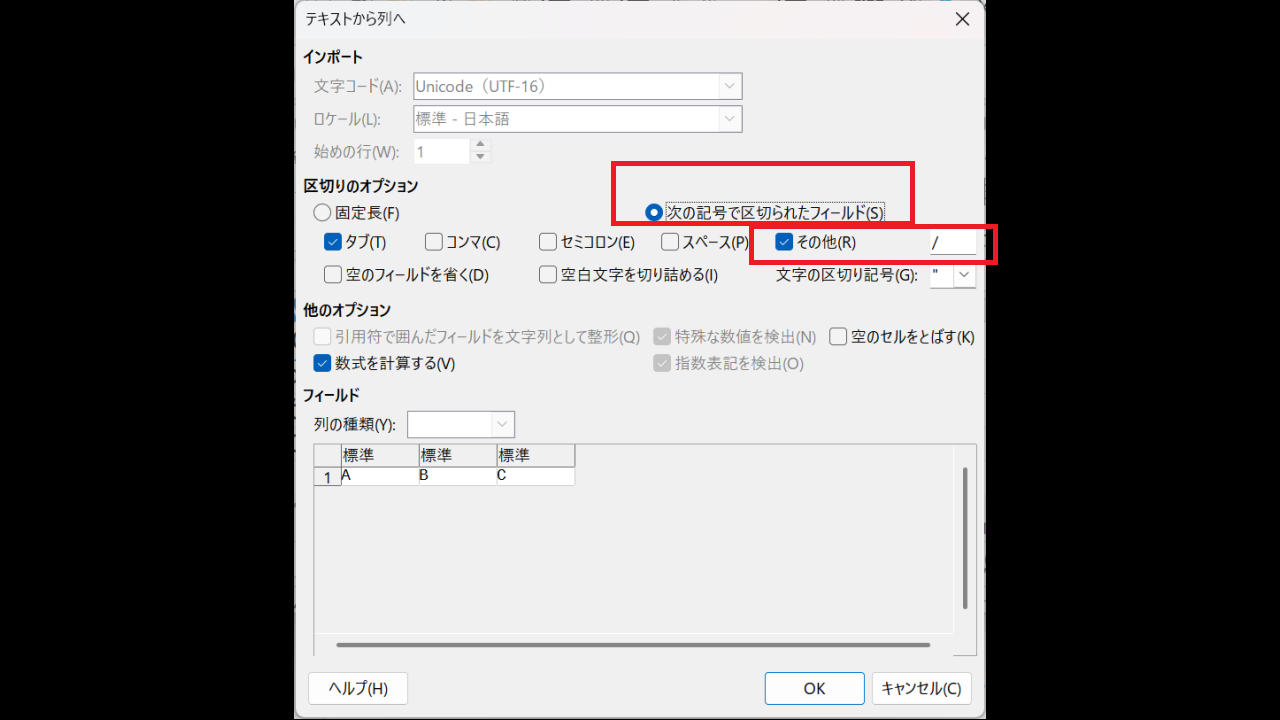Click the その他 separator text field
Viewport: 1280px width, 720px height.
point(952,242)
